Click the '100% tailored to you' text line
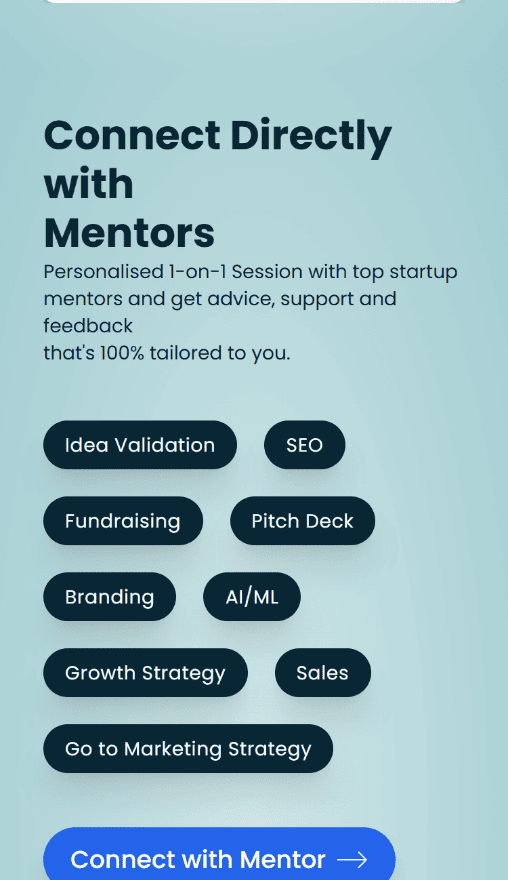The image size is (508, 880). pyautogui.click(x=167, y=353)
